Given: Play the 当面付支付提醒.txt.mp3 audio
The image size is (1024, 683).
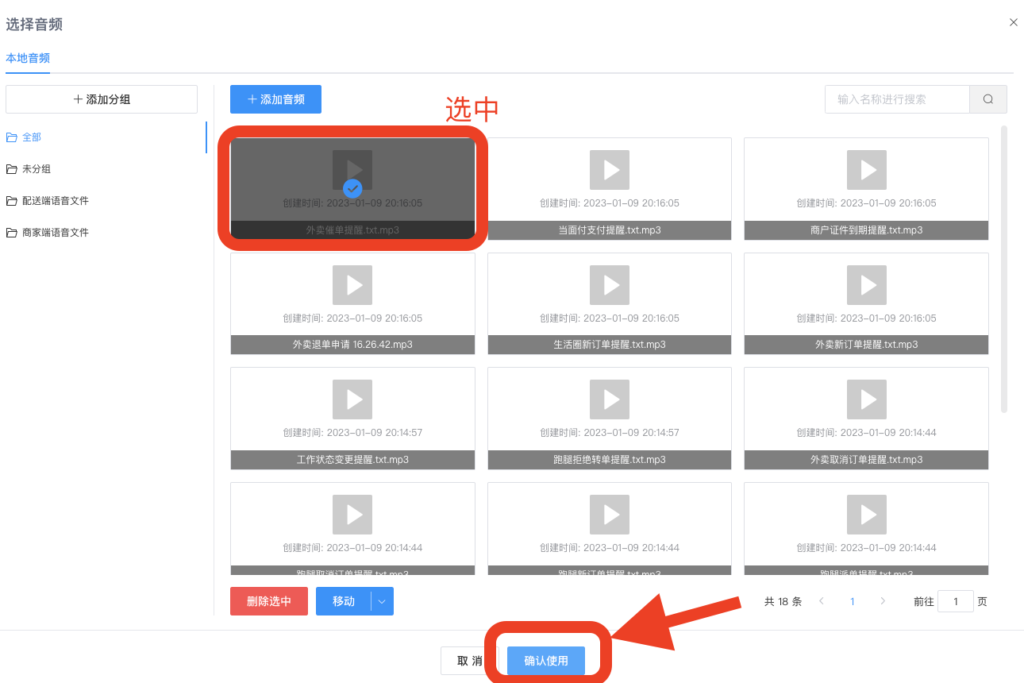Looking at the screenshot, I should point(609,170).
